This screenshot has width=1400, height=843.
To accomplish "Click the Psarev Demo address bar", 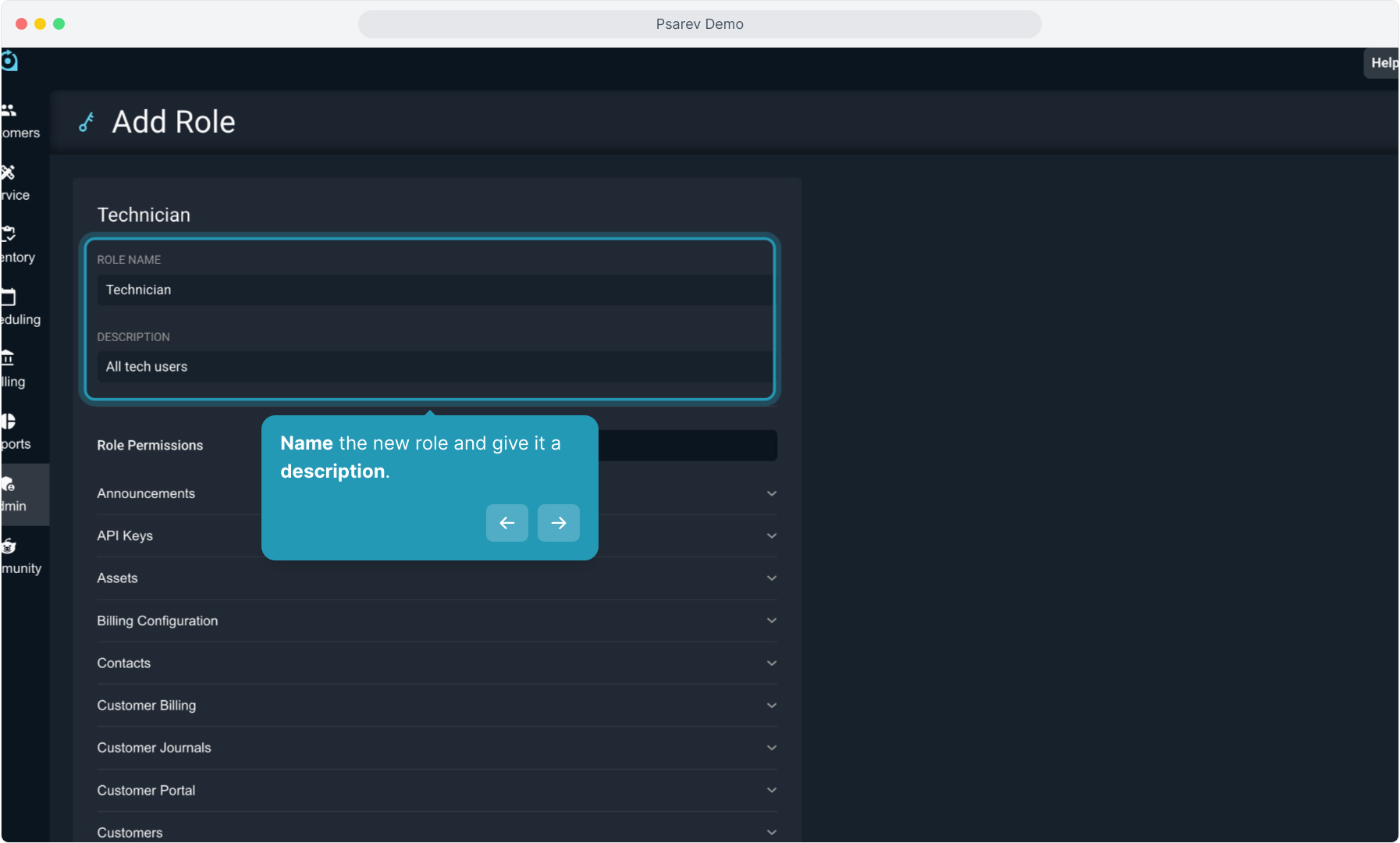I will (x=699, y=24).
